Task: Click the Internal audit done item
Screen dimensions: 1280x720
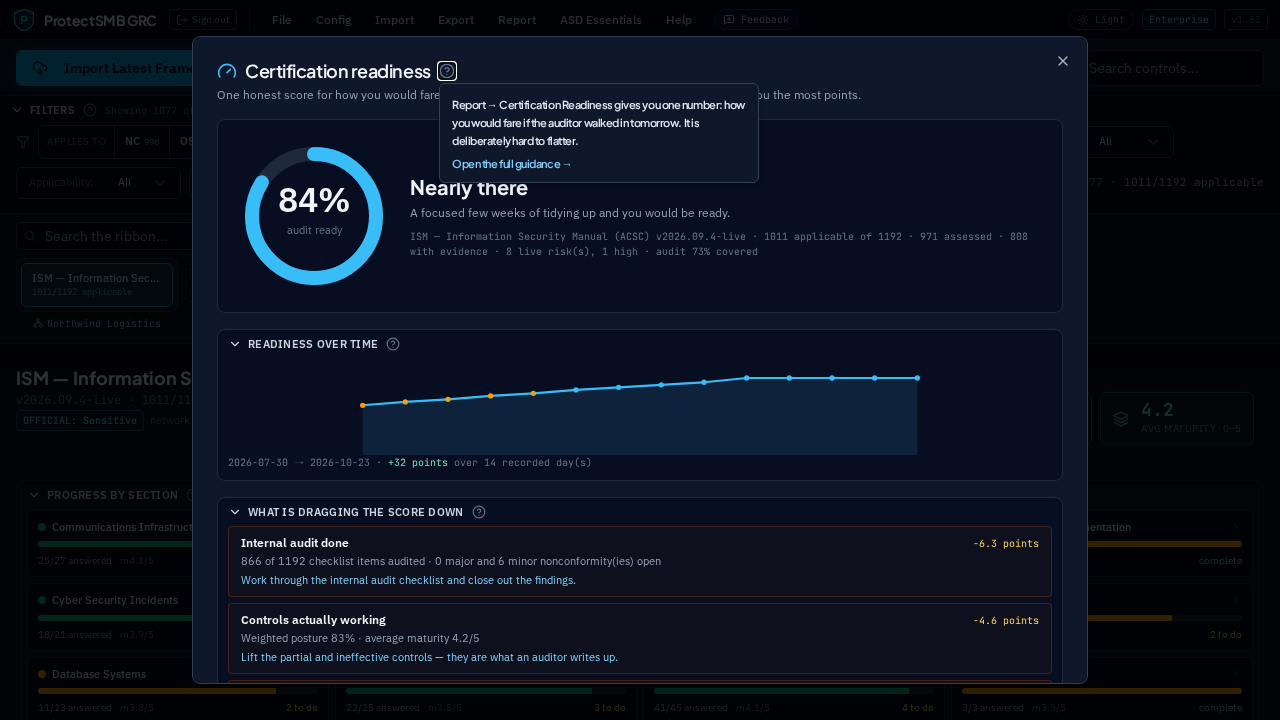Action: [x=640, y=561]
